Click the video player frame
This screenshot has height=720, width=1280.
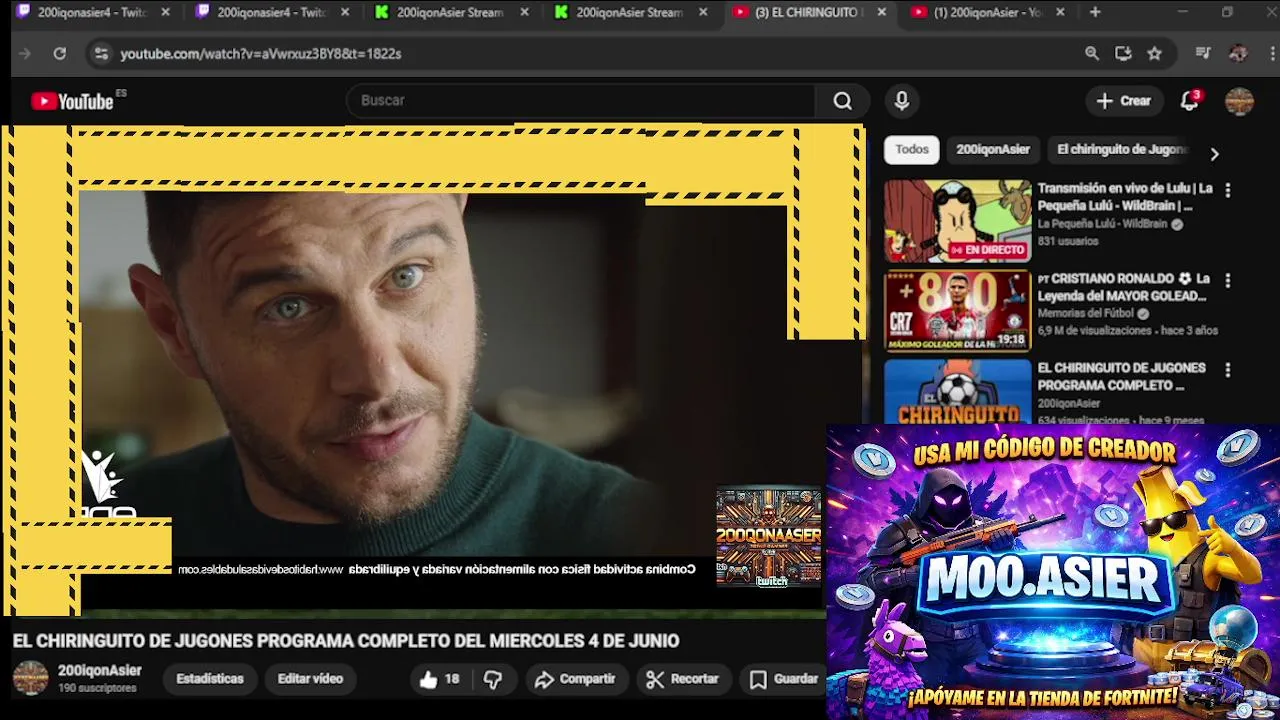point(433,370)
